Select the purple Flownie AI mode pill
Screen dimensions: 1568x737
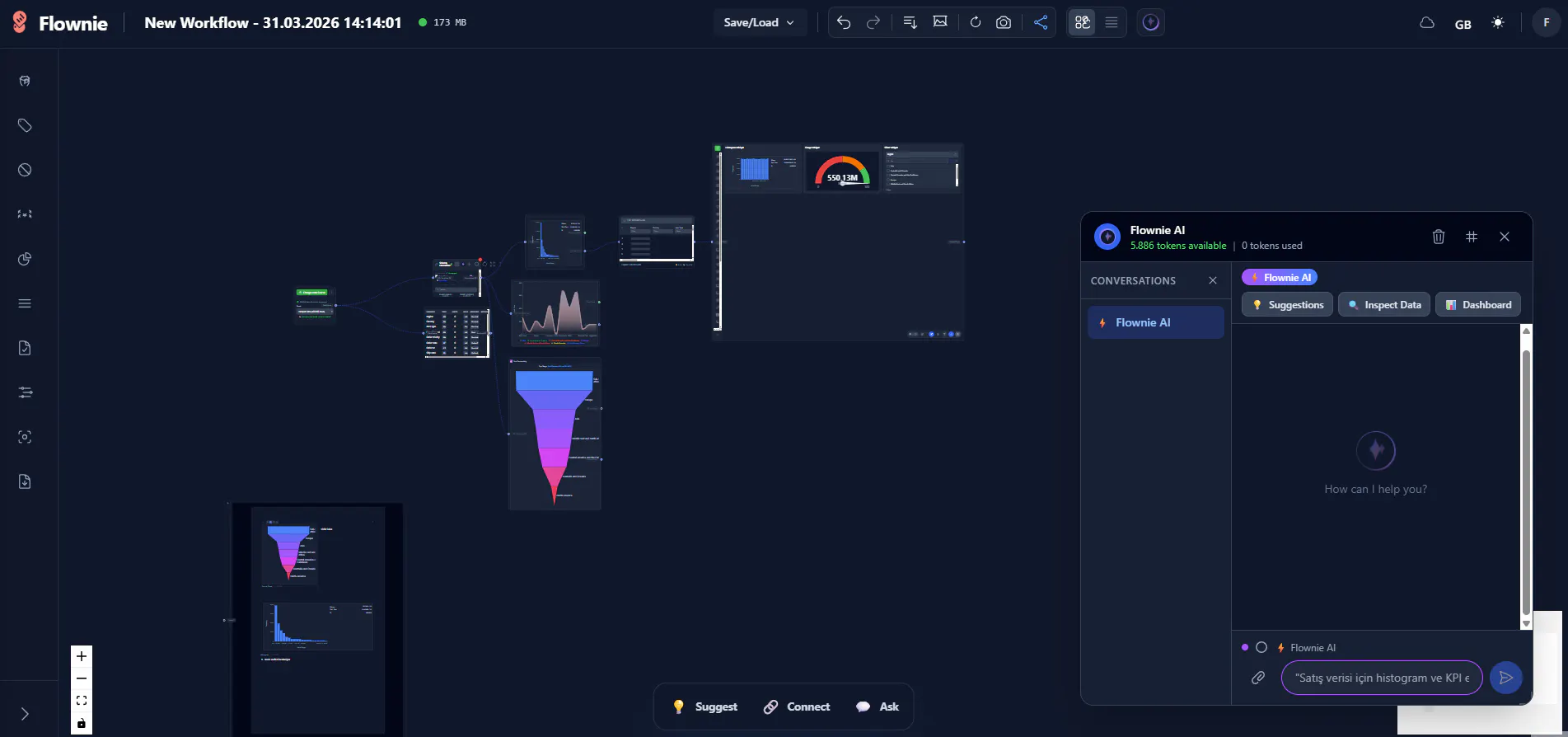[x=1280, y=278]
